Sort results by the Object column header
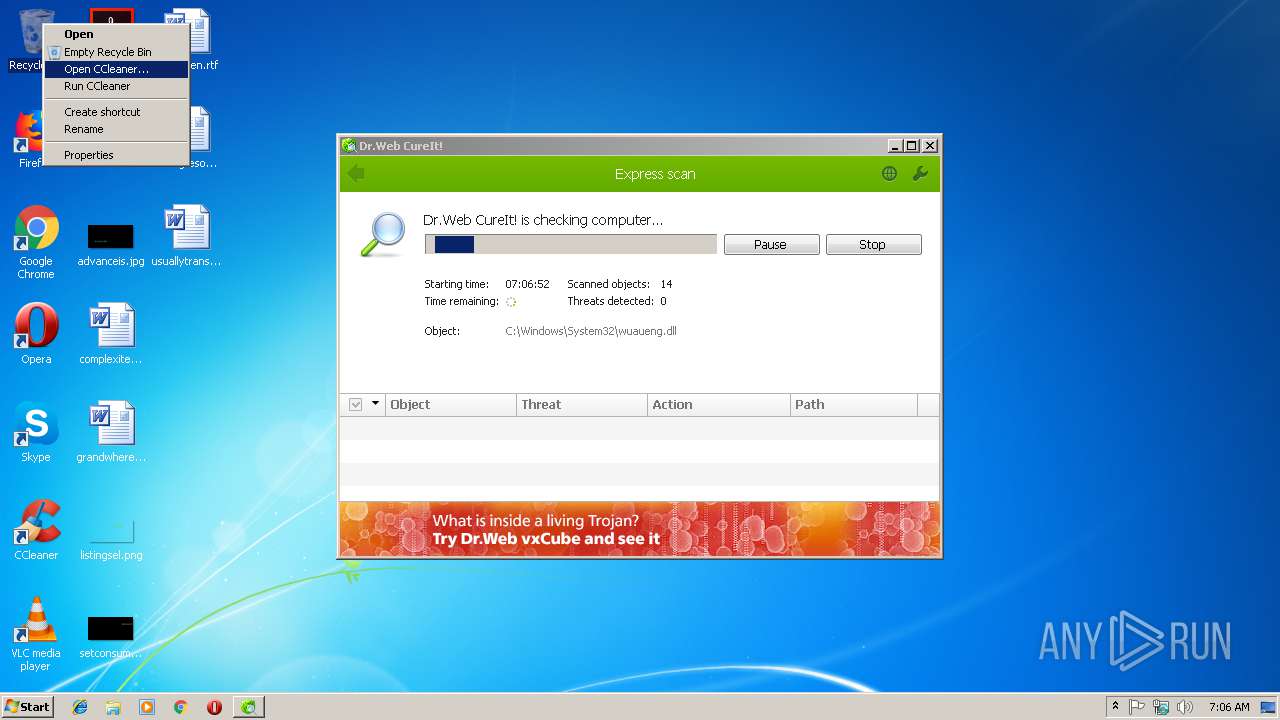1280x720 pixels. click(450, 404)
